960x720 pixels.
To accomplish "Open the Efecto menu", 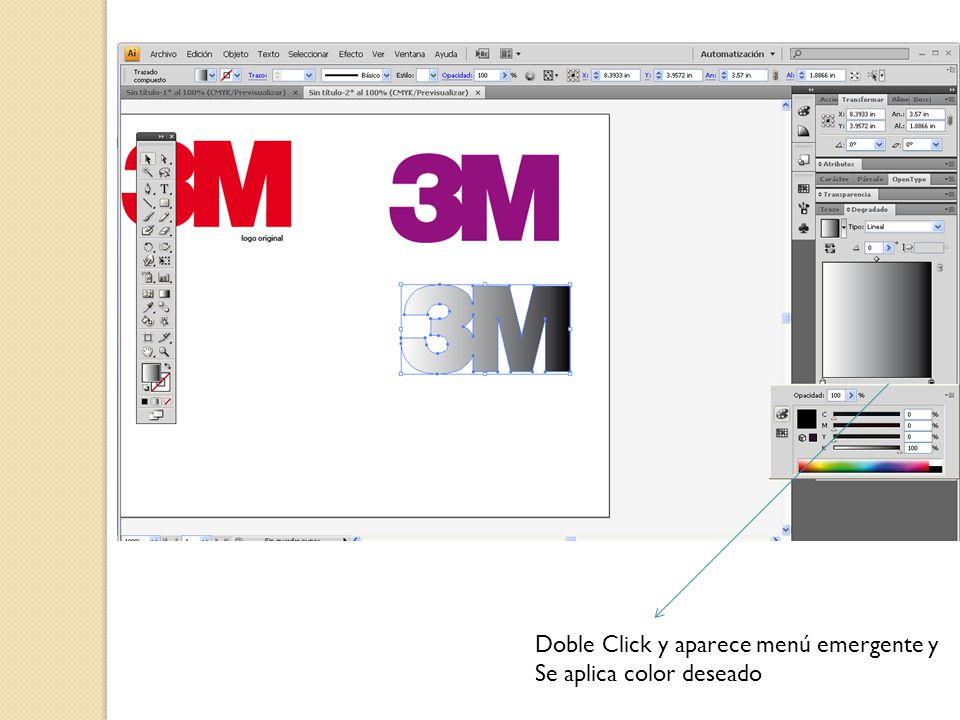I will pyautogui.click(x=351, y=54).
